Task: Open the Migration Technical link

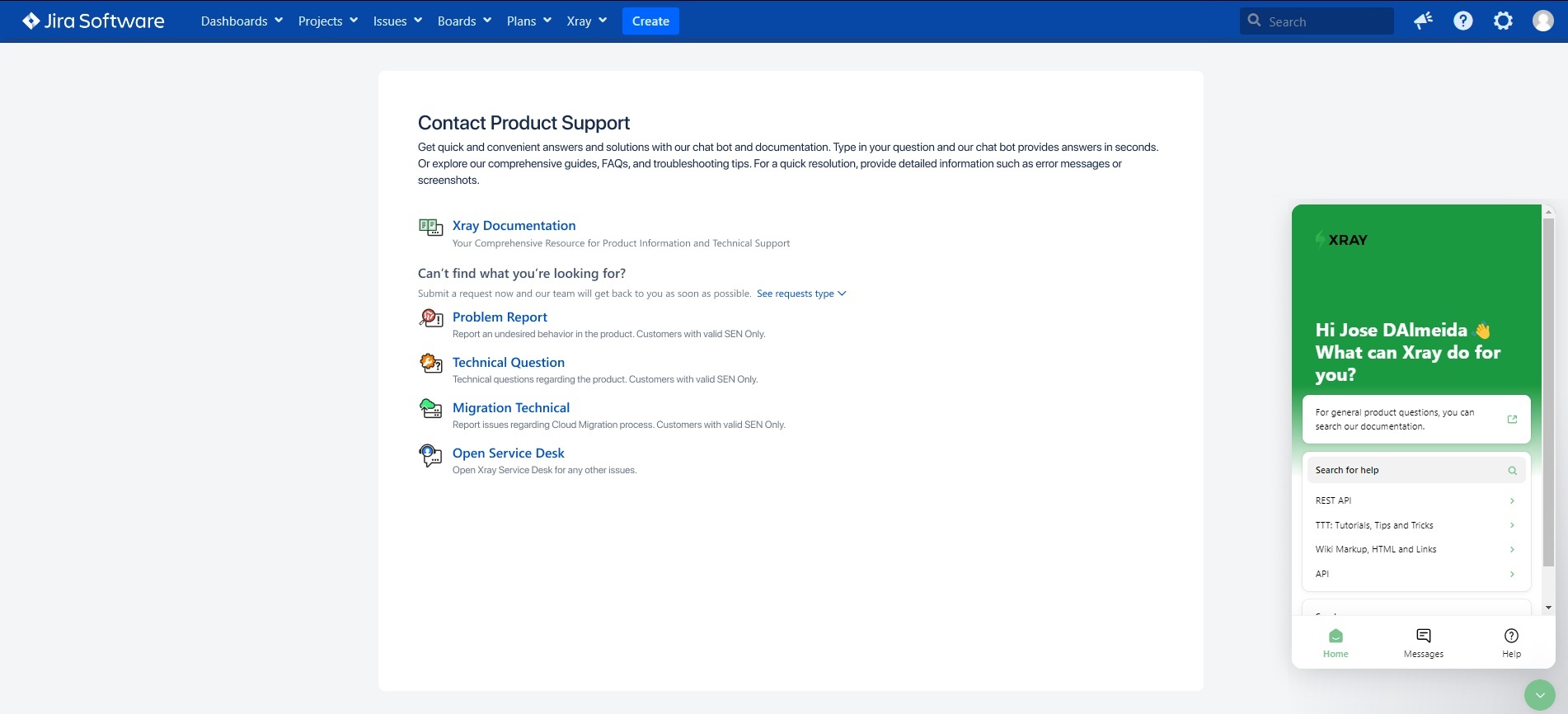Action: coord(511,407)
